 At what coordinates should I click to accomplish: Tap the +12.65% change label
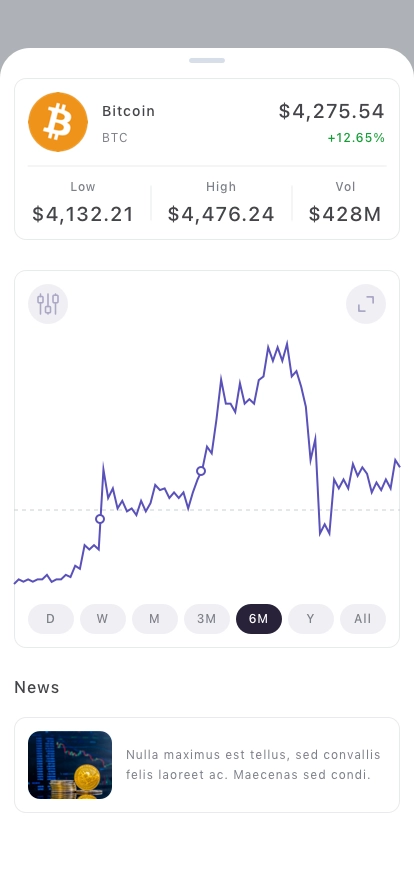(356, 138)
